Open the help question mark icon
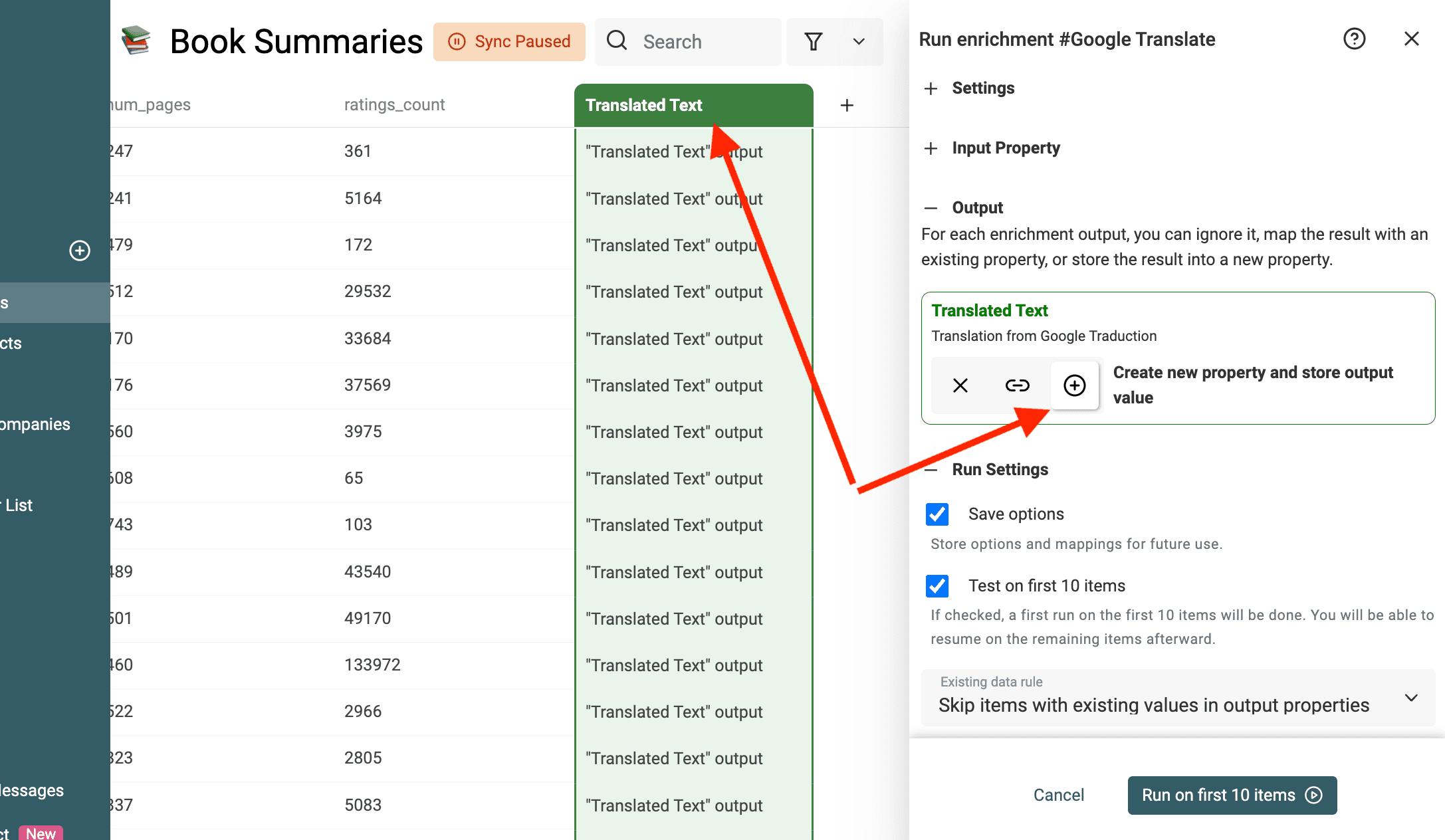 tap(1354, 39)
